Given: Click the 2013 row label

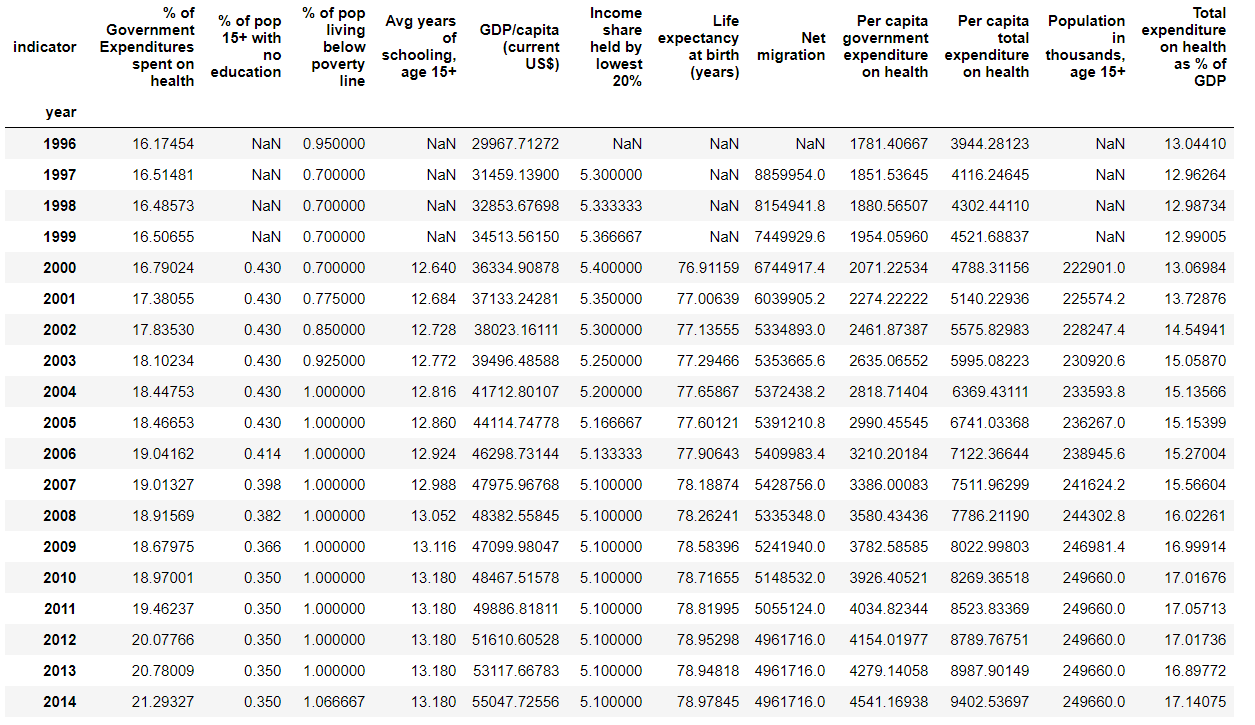Looking at the screenshot, I should coord(60,671).
